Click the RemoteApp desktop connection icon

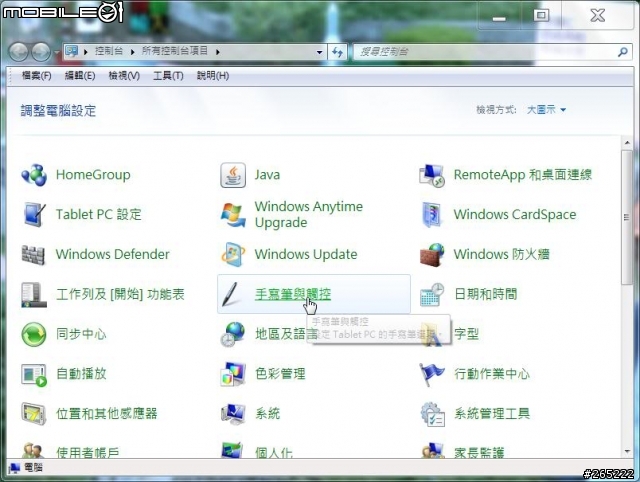[432, 175]
